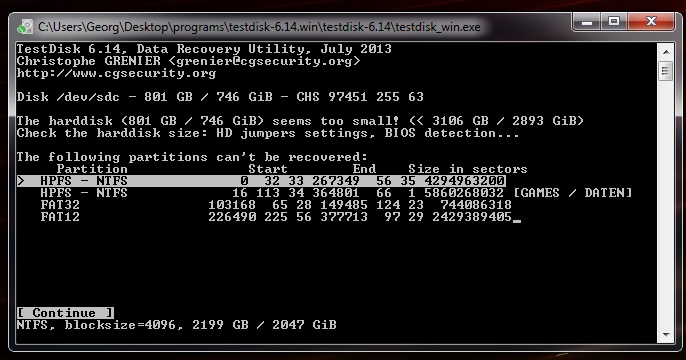Screen dimensions: 686x360
Task: Click the TestDisk window title bar icon
Action: (x=24, y=27)
